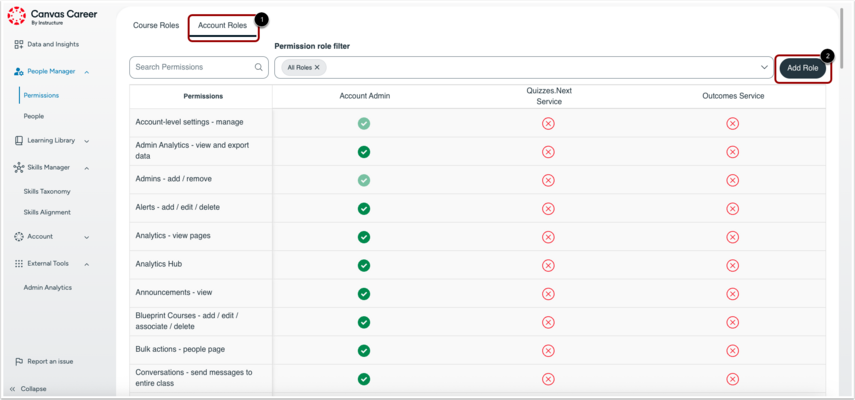Expand the Learning Library section chevron
855x400 pixels.
point(87,141)
